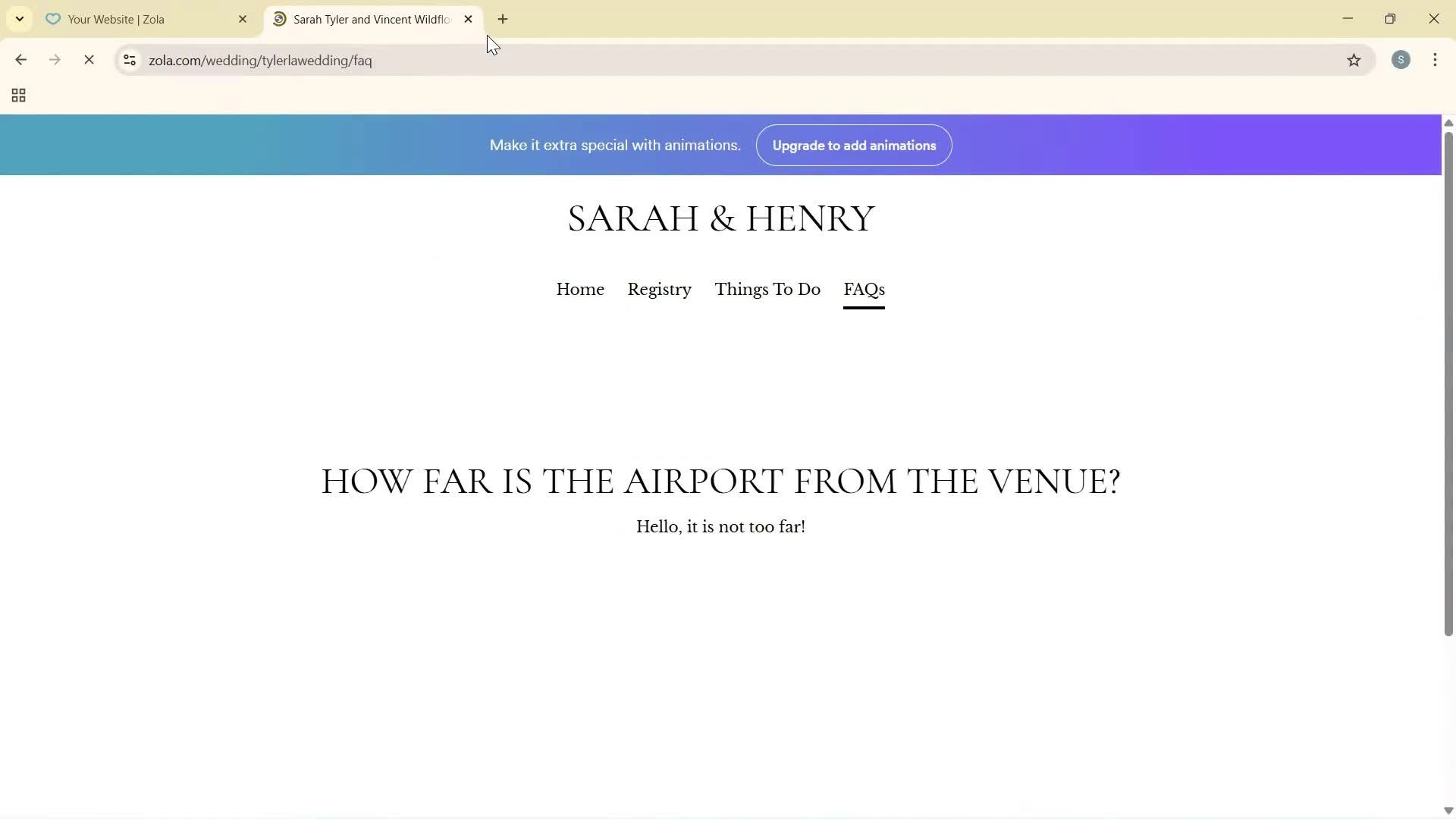1456x819 pixels.
Task: Open the Registry page link
Action: [x=659, y=289]
